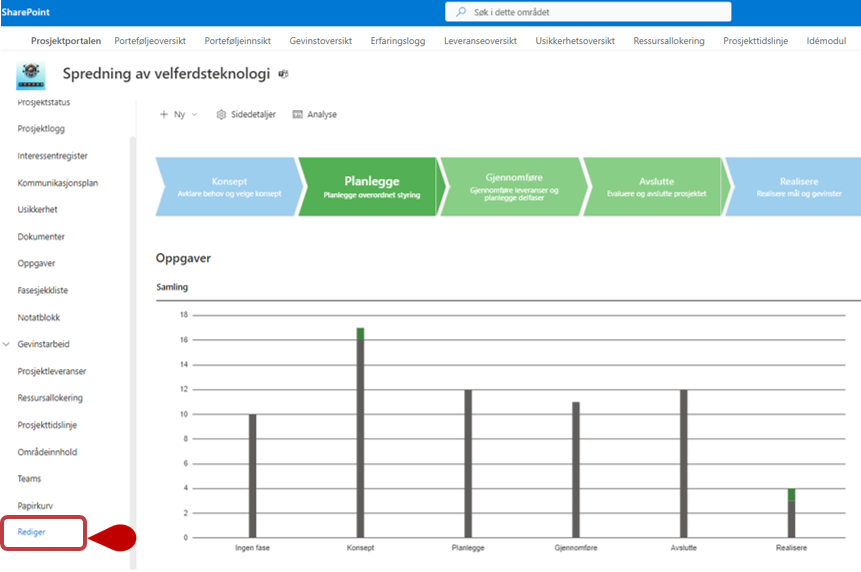861x572 pixels.
Task: Click the SharePoint label in the header
Action: point(26,12)
